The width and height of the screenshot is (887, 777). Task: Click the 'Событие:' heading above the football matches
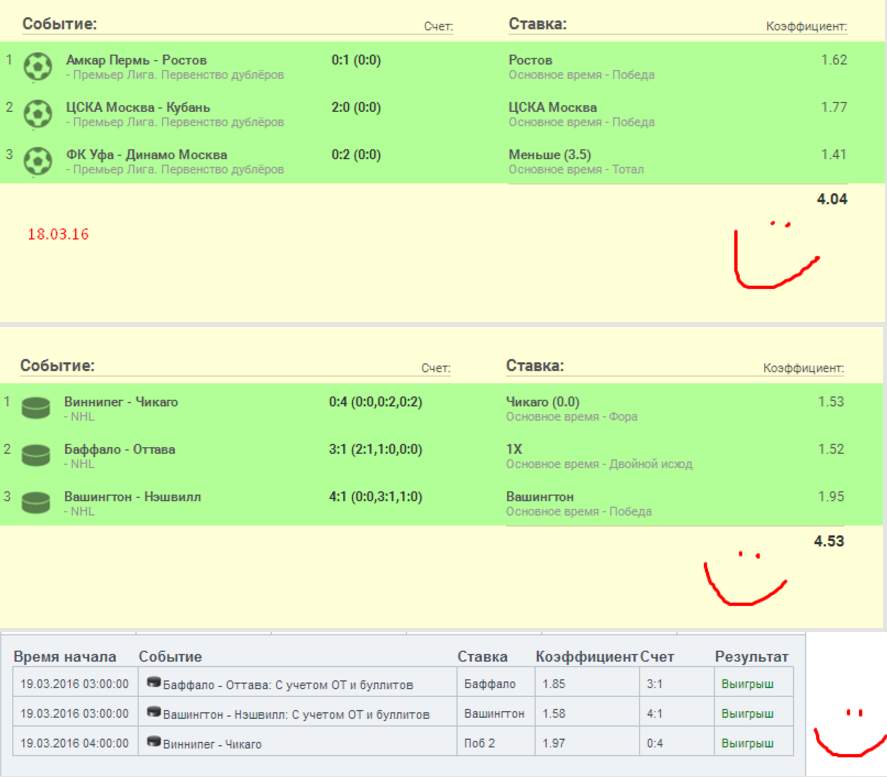coord(59,24)
